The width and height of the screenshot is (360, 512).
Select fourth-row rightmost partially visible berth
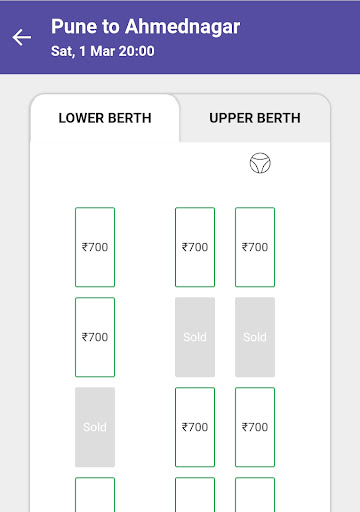pyautogui.click(x=255, y=495)
